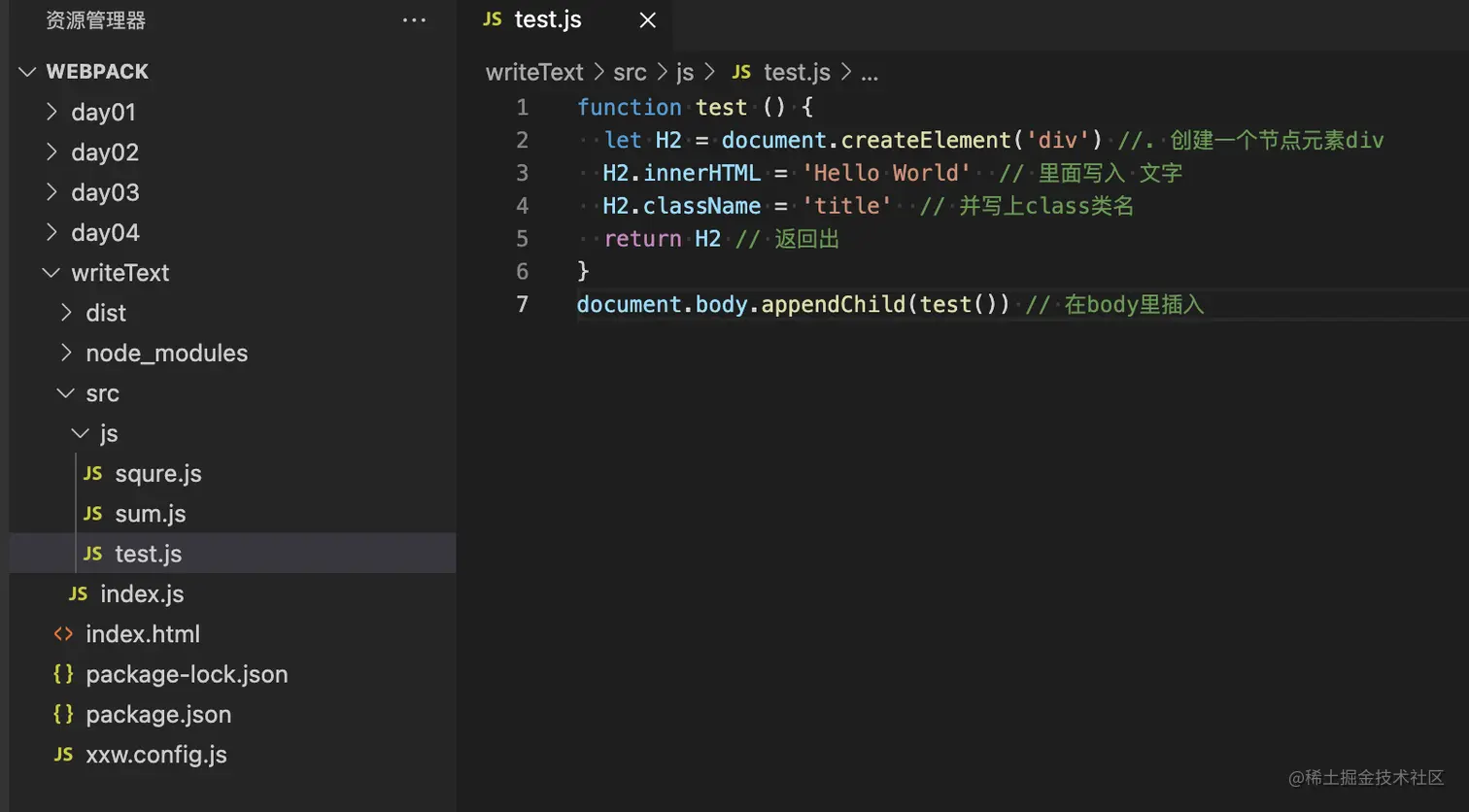Click the 'createElement' method in code
This screenshot has width=1469, height=812.
pyautogui.click(x=926, y=140)
